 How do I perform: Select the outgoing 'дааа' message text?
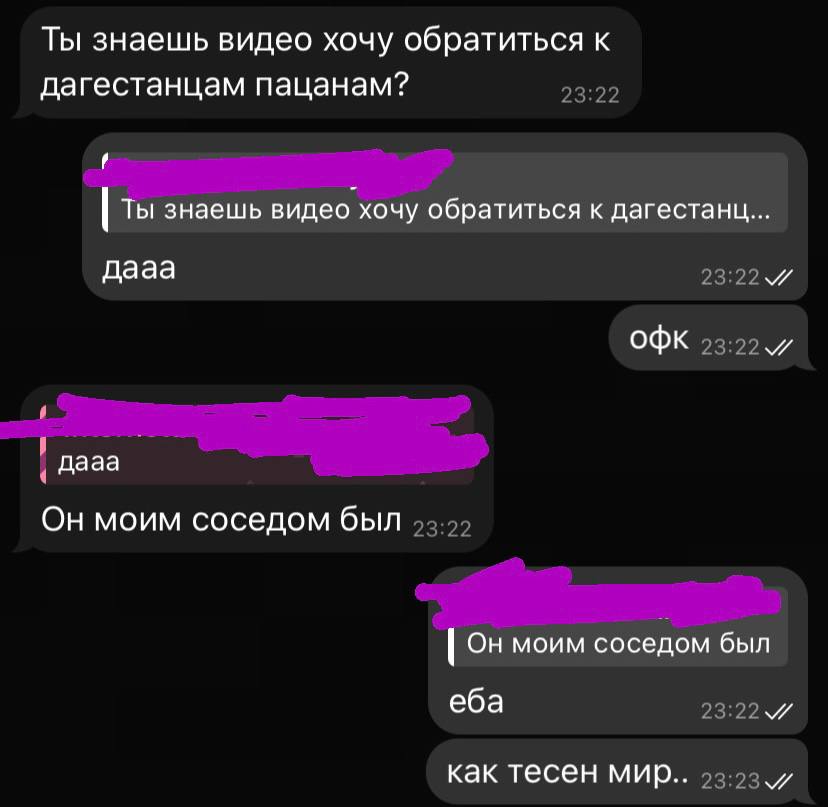point(138,268)
